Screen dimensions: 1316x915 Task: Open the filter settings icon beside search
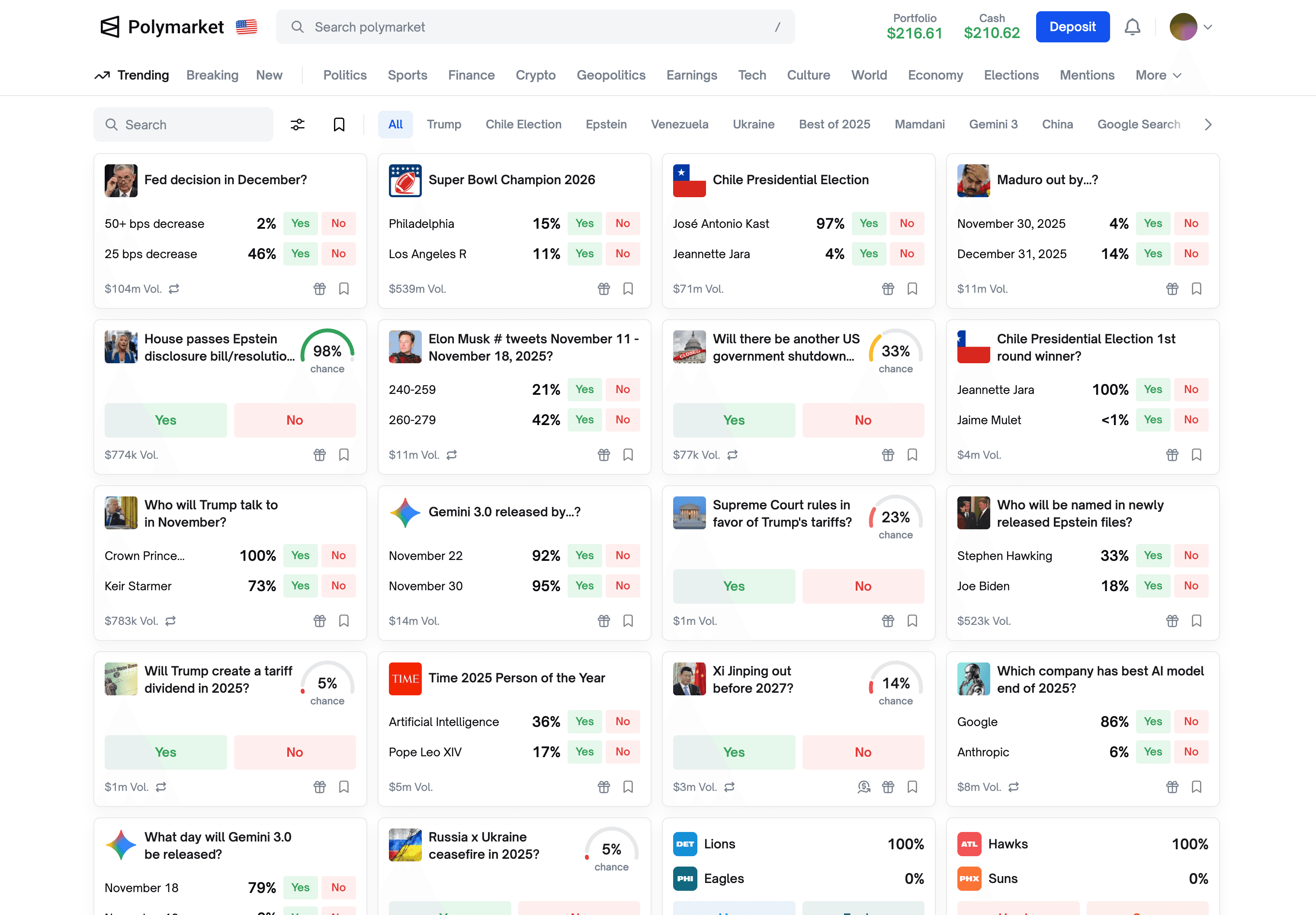(298, 125)
